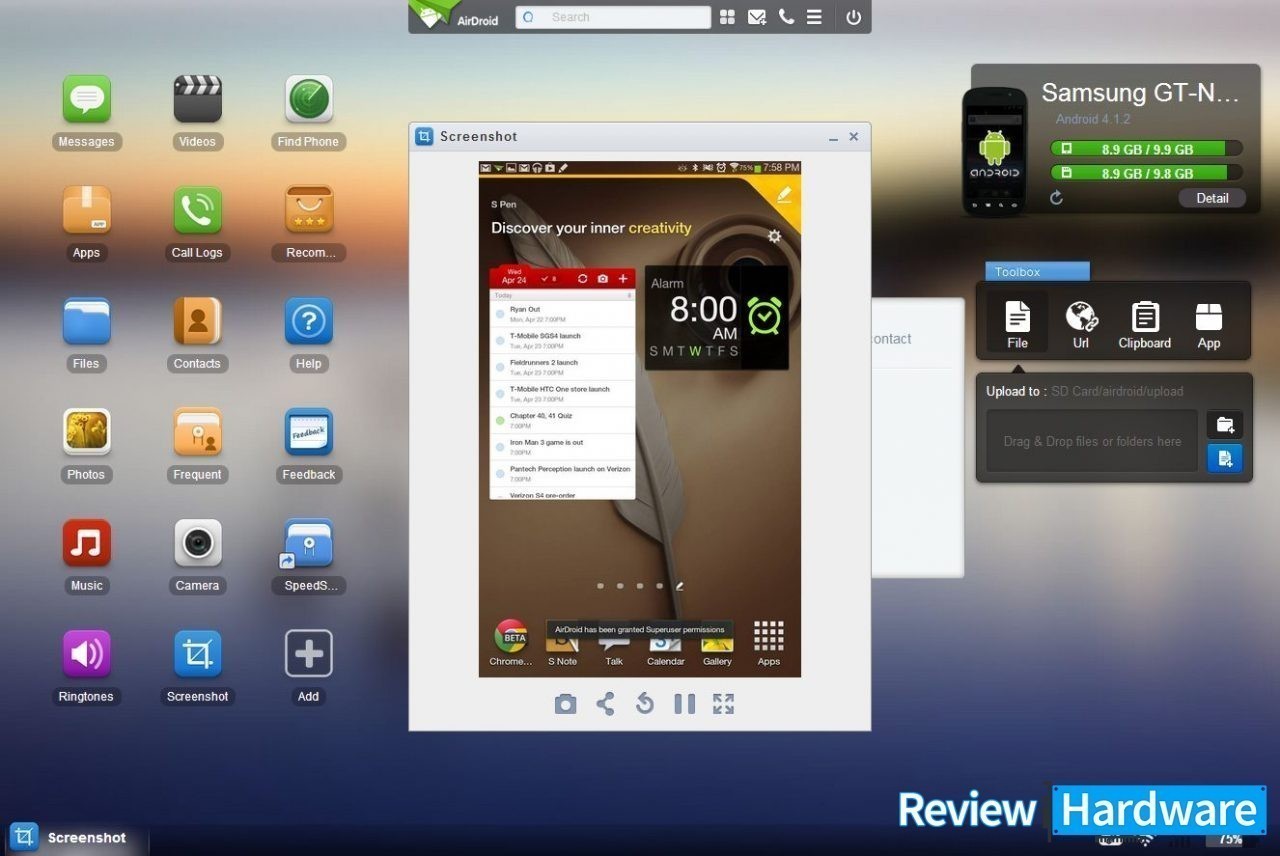
Task: Click the upload file button in Toolbox
Action: pyautogui.click(x=1225, y=459)
